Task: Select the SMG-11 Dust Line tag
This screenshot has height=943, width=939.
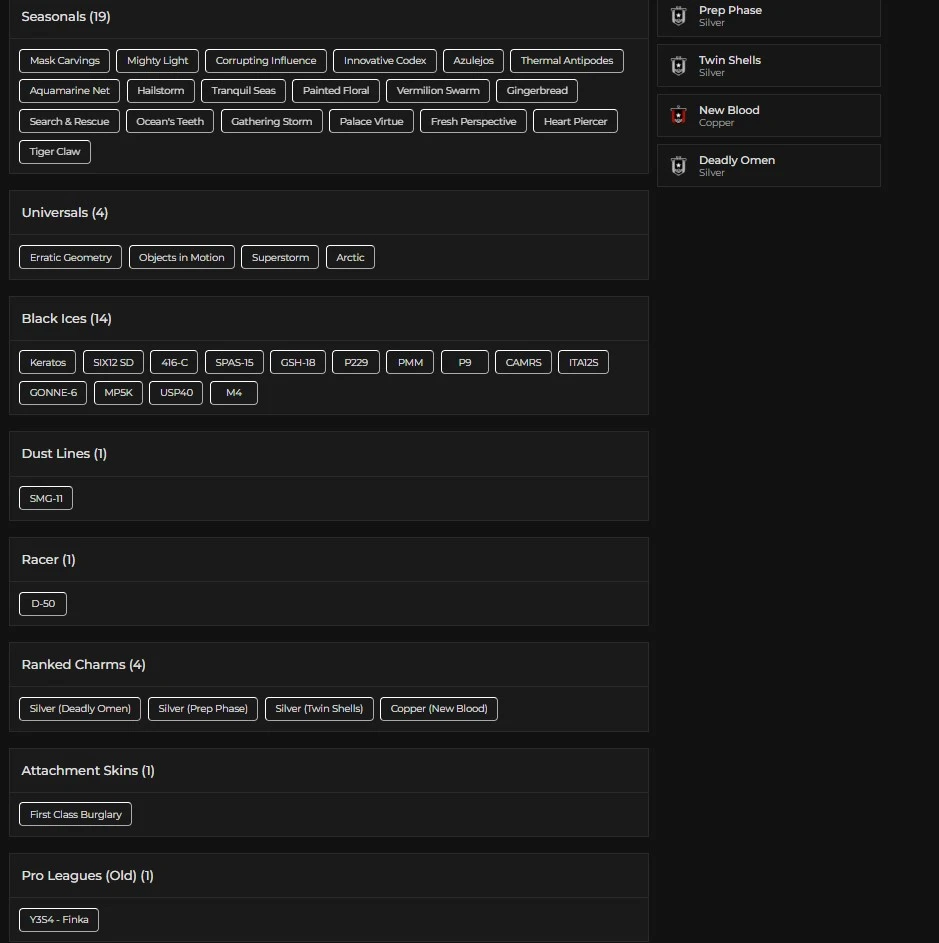Action: [46, 498]
